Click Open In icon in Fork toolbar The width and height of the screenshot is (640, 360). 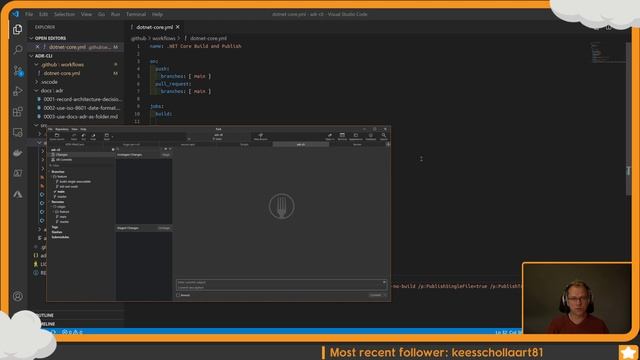tap(330, 136)
